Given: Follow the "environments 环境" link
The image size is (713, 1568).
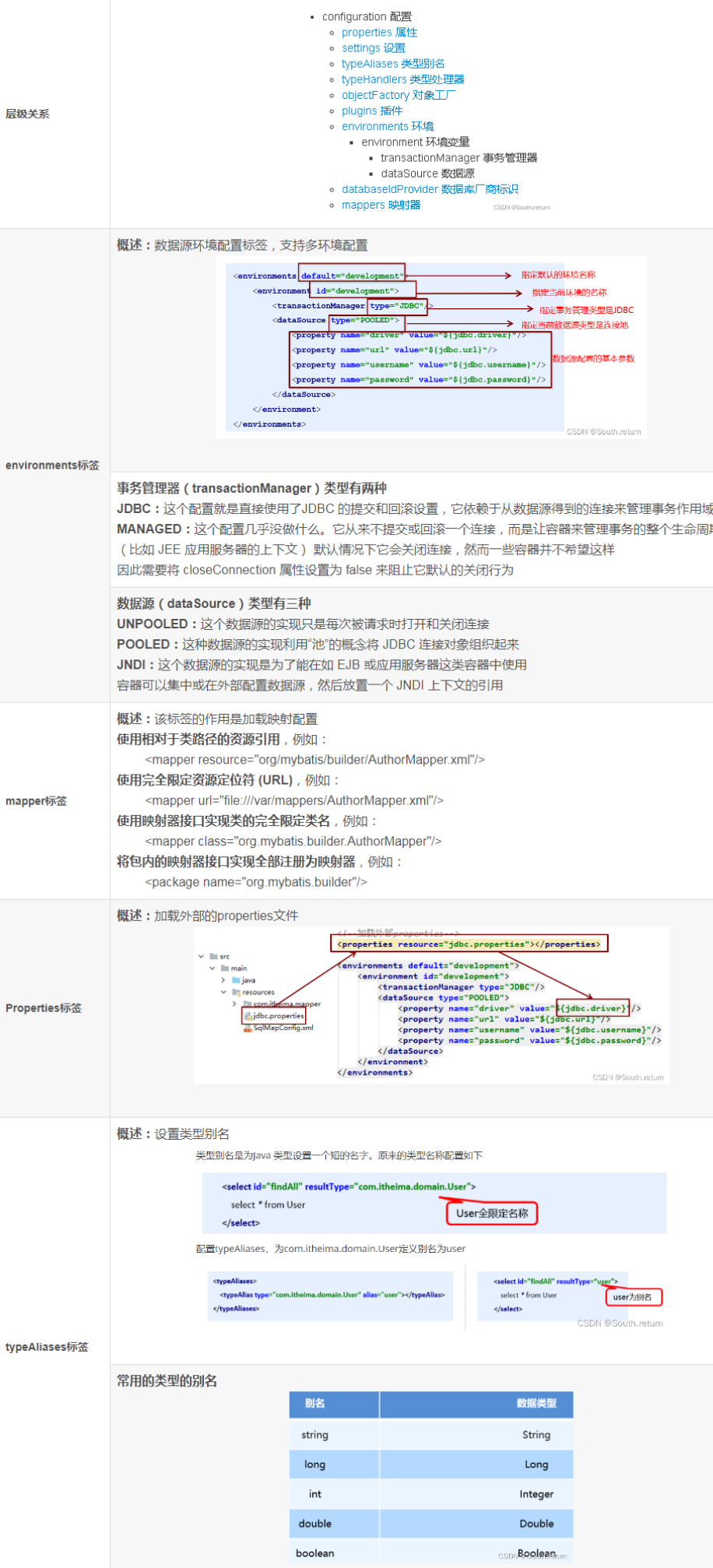Looking at the screenshot, I should coord(388,126).
